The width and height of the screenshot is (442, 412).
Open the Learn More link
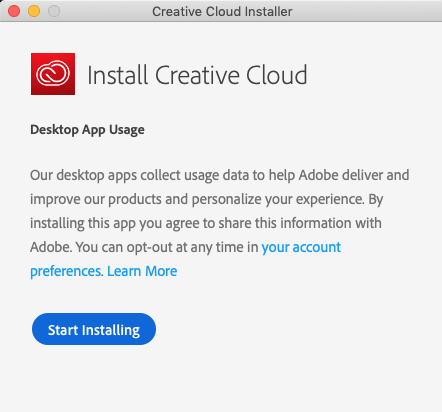click(142, 271)
